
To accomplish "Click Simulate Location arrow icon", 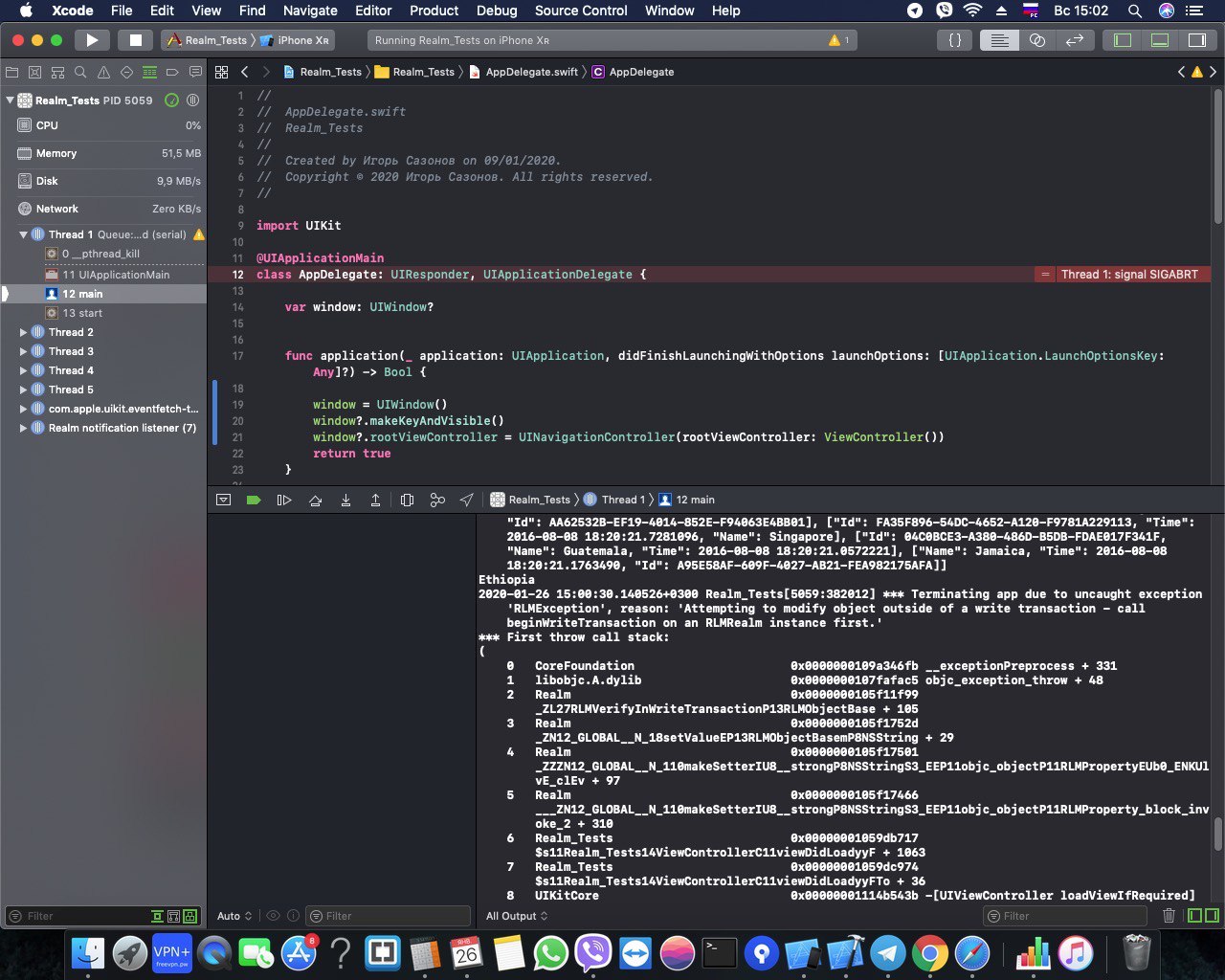I will click(x=466, y=500).
